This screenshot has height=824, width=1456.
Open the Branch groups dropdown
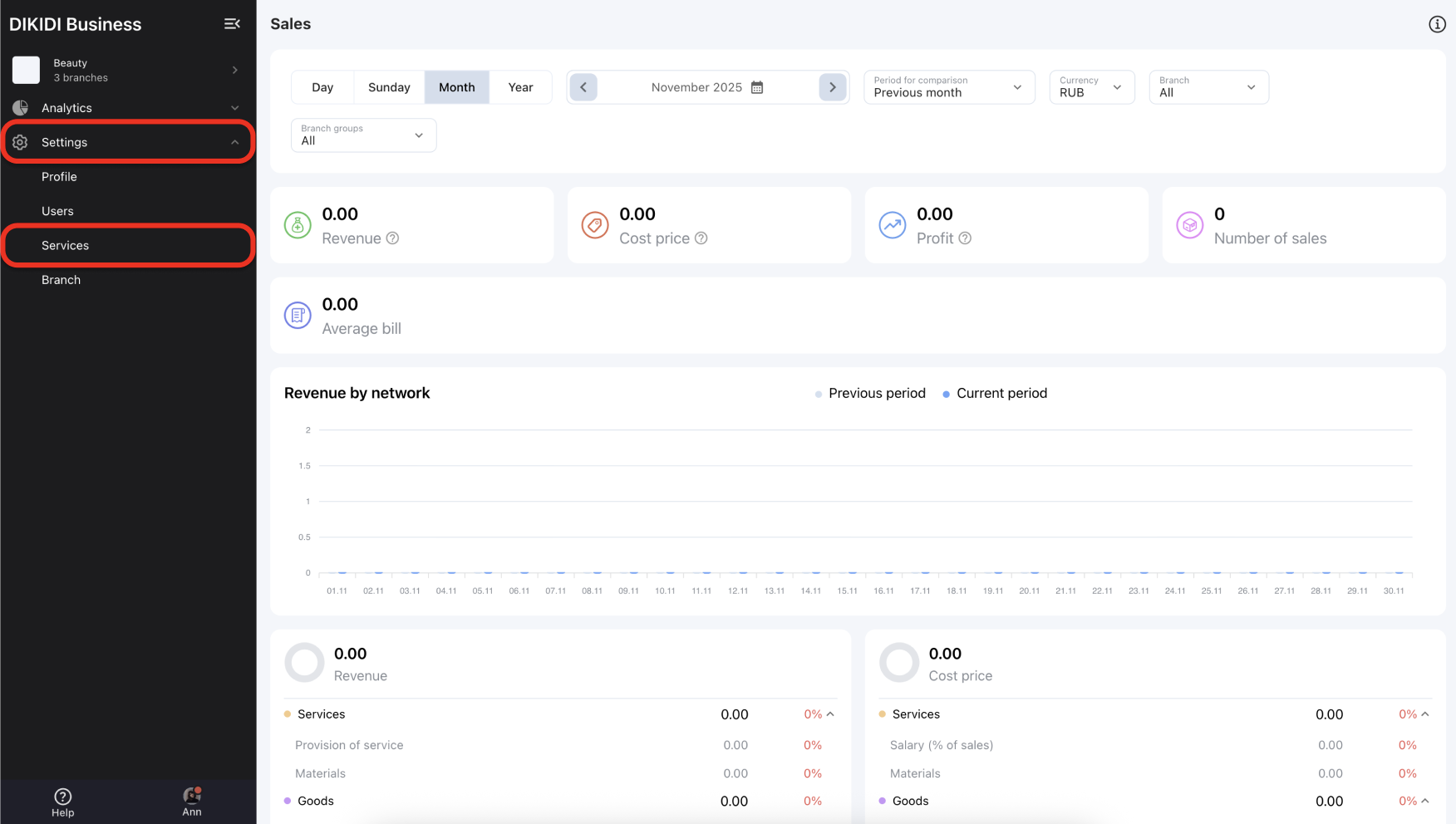(363, 135)
